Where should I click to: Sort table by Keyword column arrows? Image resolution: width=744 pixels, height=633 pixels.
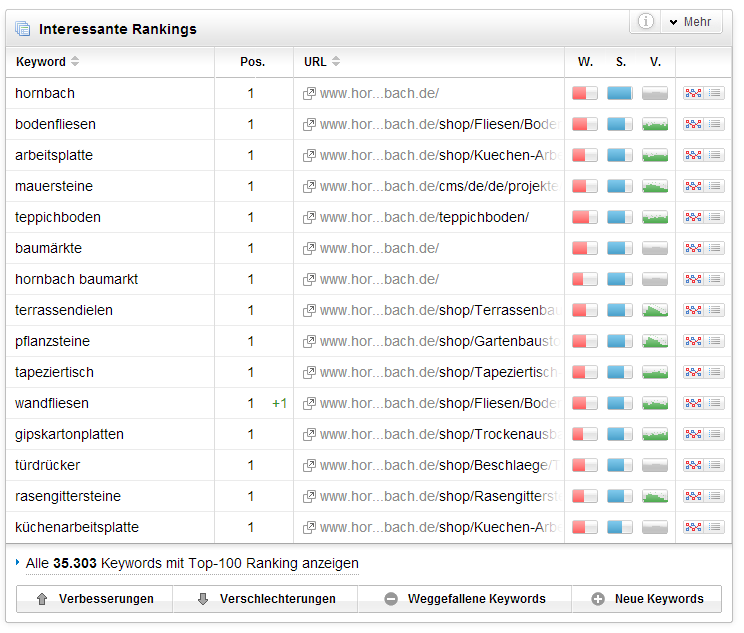pos(75,62)
